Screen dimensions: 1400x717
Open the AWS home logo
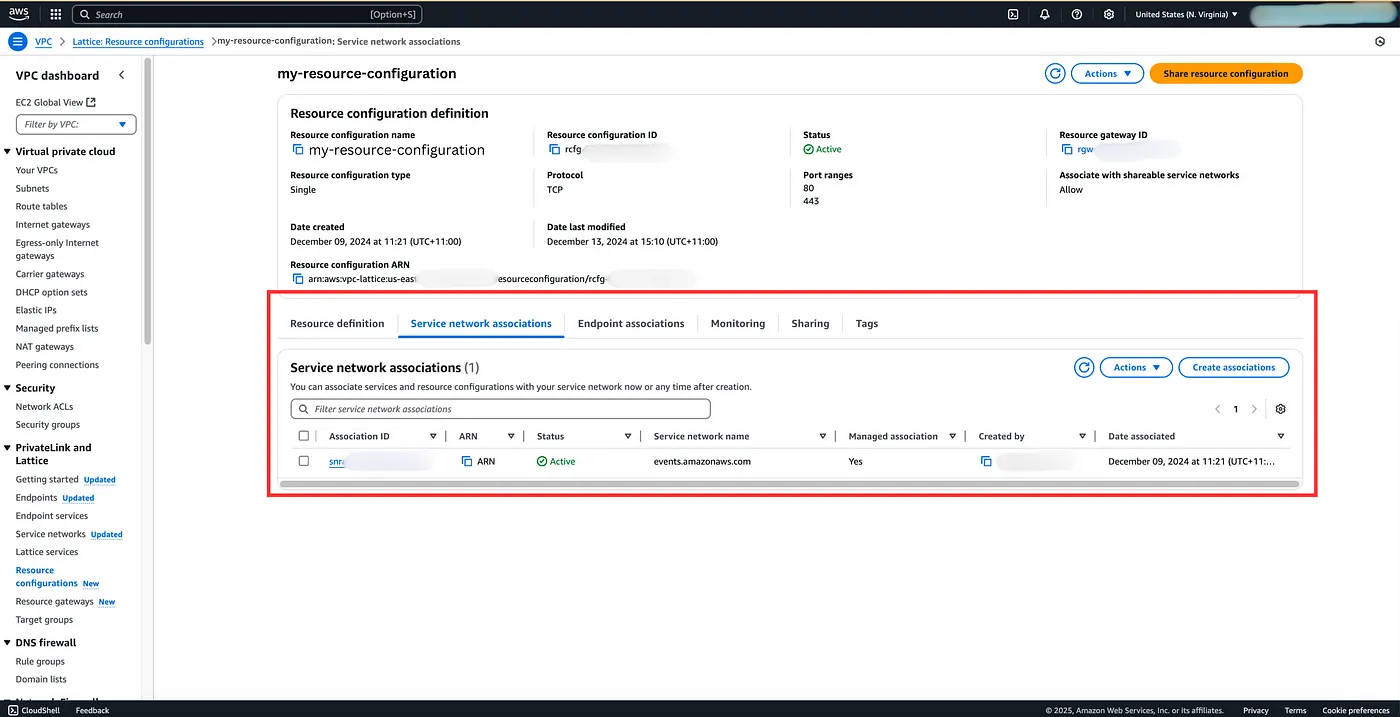(20, 14)
